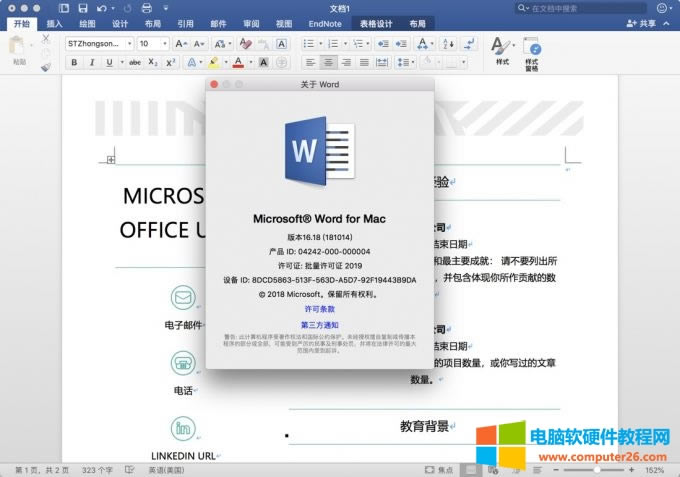Expand the bullet list options arrow
680x477 pixels.
click(320, 44)
